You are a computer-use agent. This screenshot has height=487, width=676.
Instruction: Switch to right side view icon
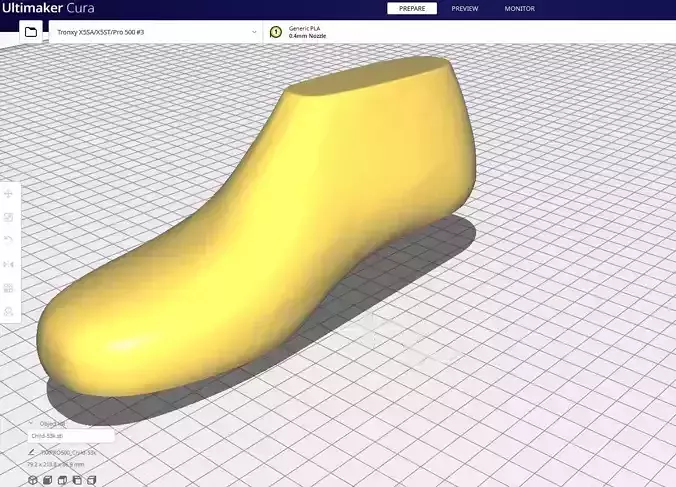[92, 480]
